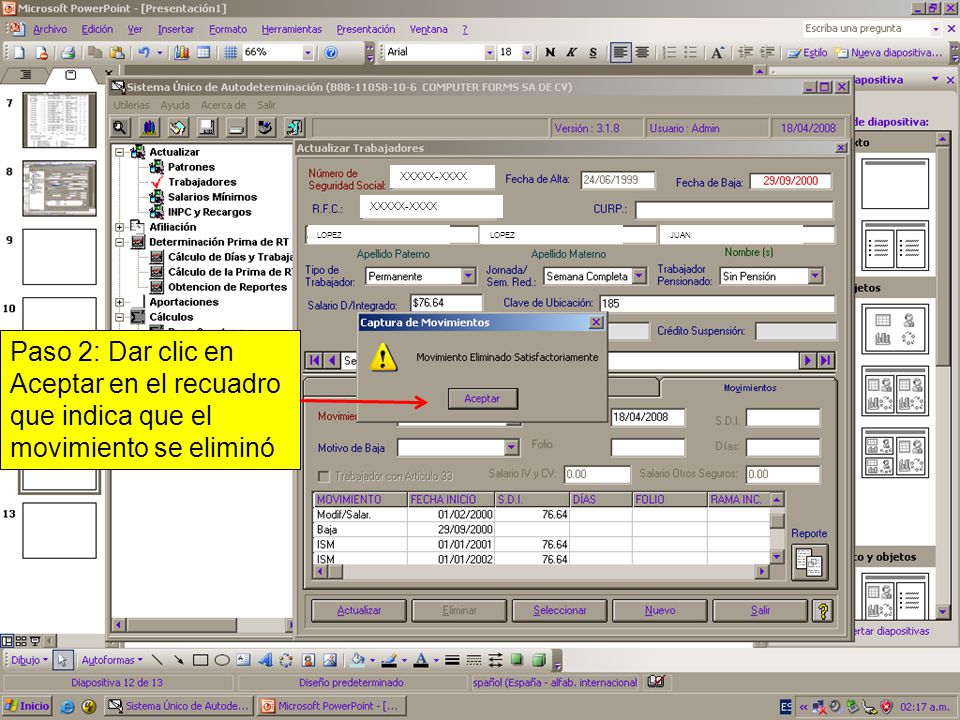This screenshot has height=720, width=960.
Task: Click the Actualizar button at the bottom
Action: (359, 610)
